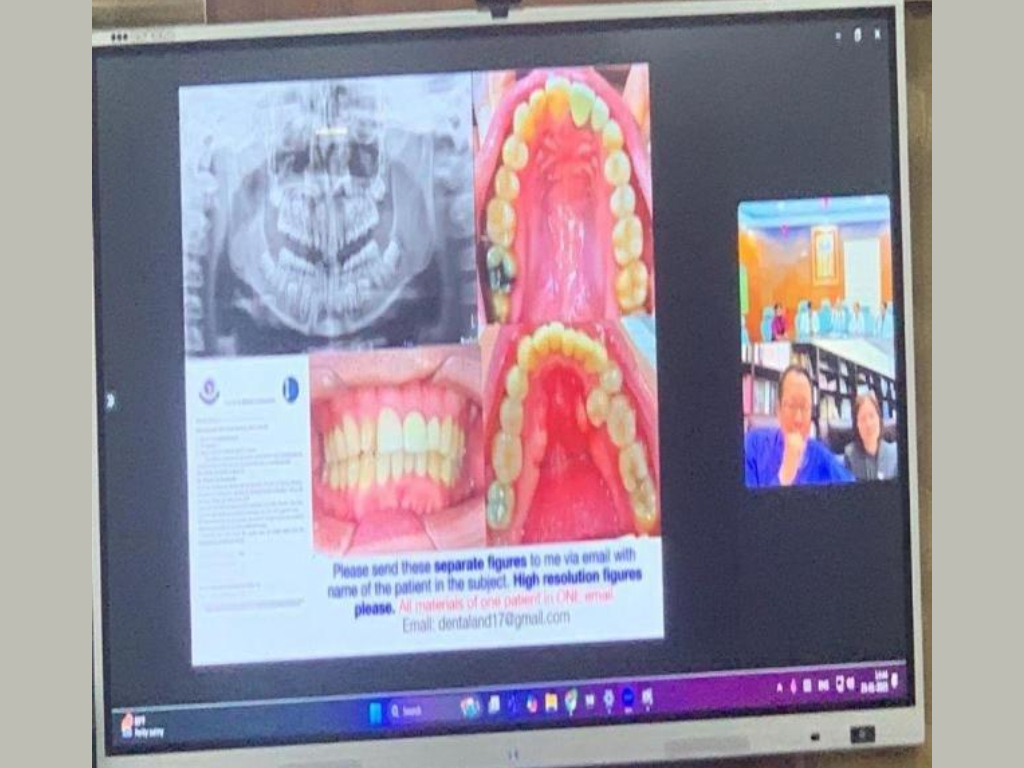The image size is (1024, 768).
Task: Expand the system tray hidden icons chevron
Action: (x=779, y=686)
